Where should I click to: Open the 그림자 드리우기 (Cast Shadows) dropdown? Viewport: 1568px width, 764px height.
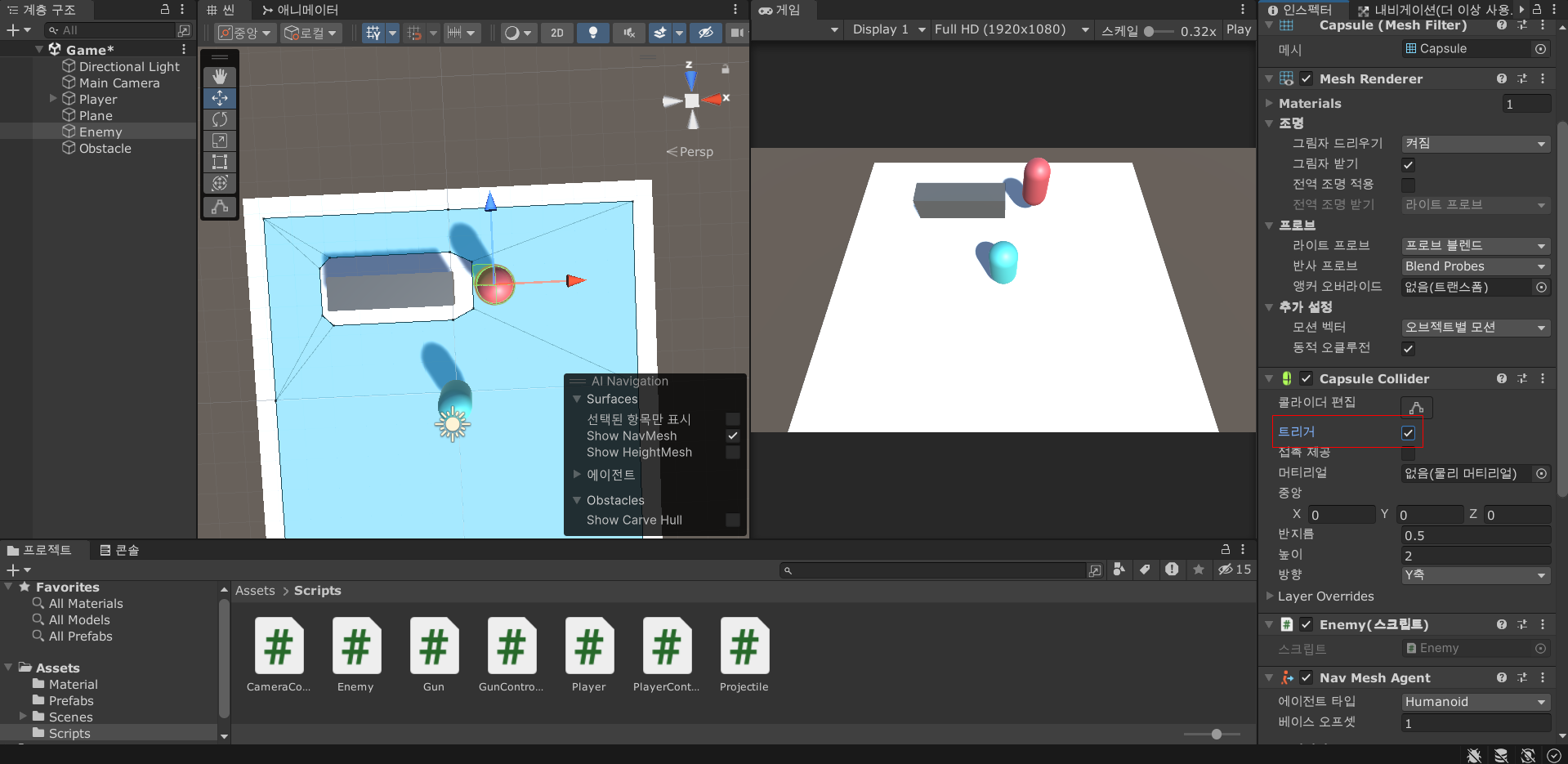click(x=1476, y=144)
